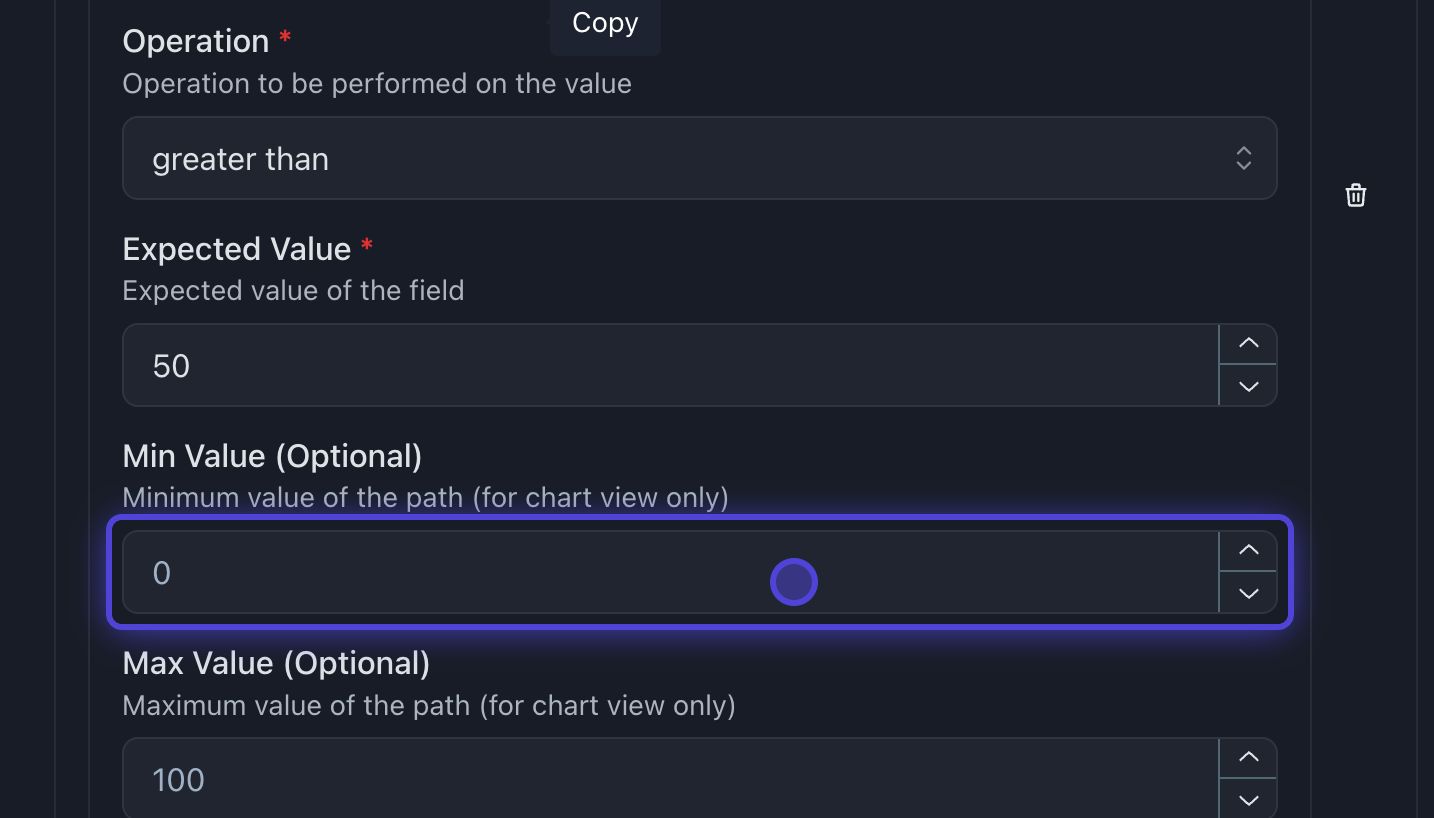
Task: Focus the Expected Value field containing 50
Action: (670, 366)
